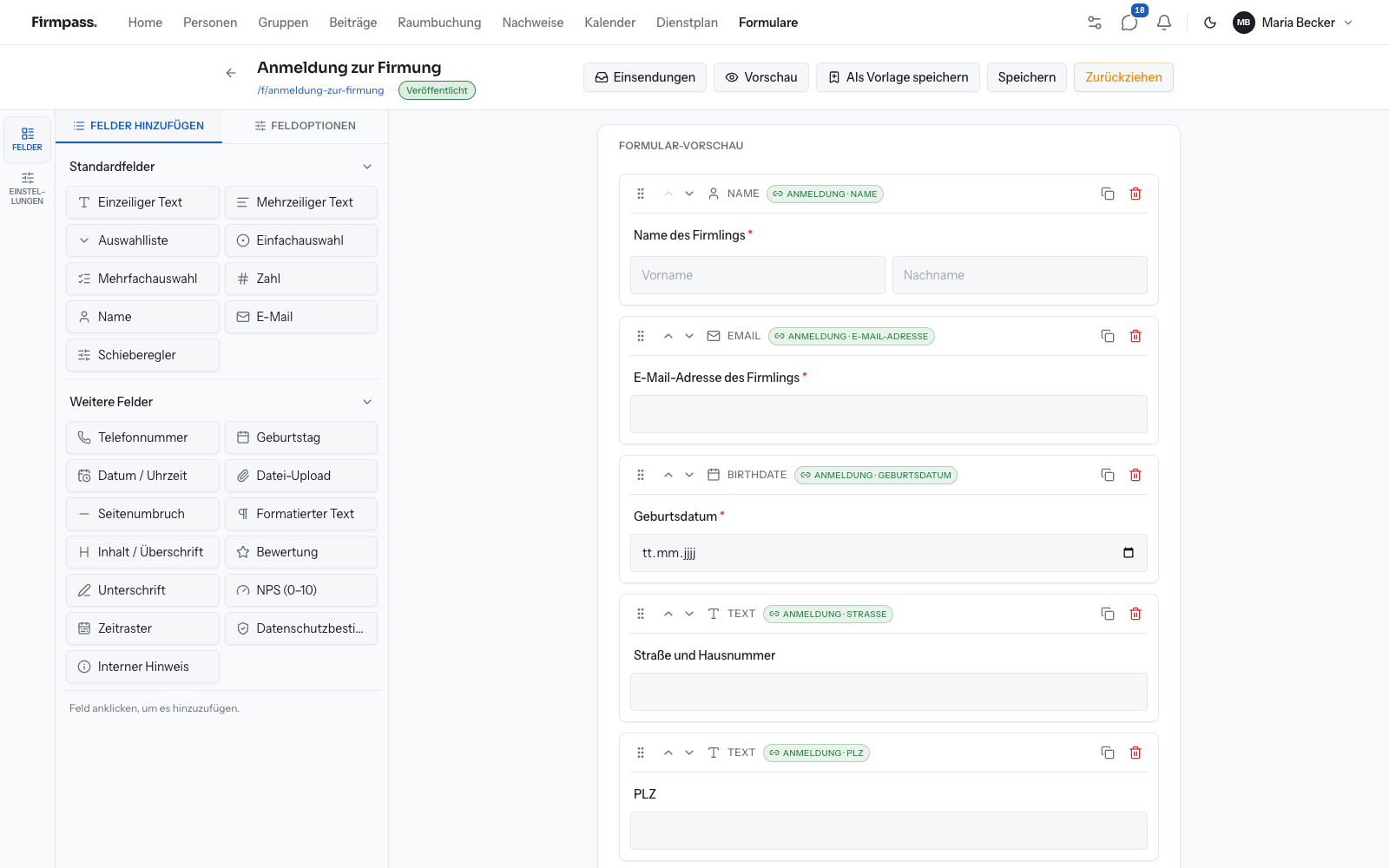Image resolution: width=1389 pixels, height=868 pixels.
Task: Collapse the Standardfelder section
Action: tap(367, 167)
